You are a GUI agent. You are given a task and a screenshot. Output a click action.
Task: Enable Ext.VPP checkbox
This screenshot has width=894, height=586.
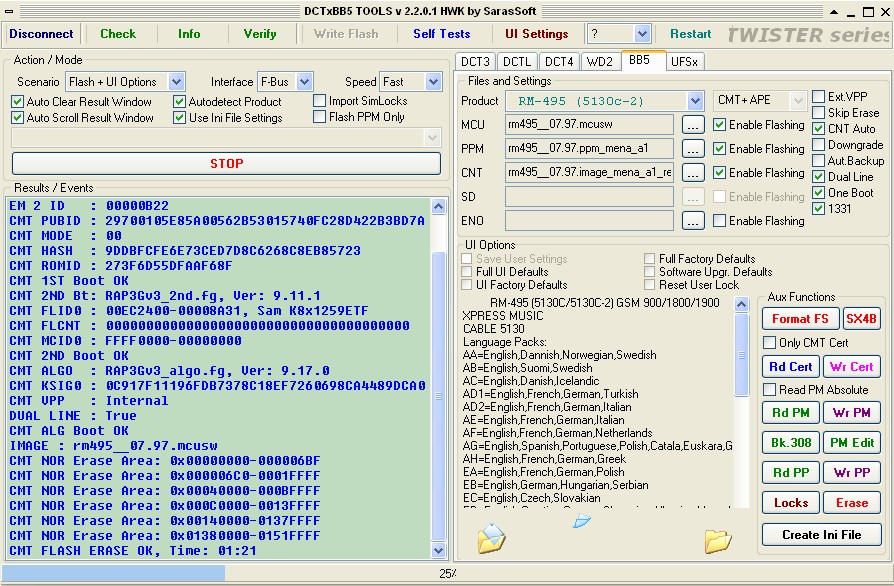click(x=819, y=96)
